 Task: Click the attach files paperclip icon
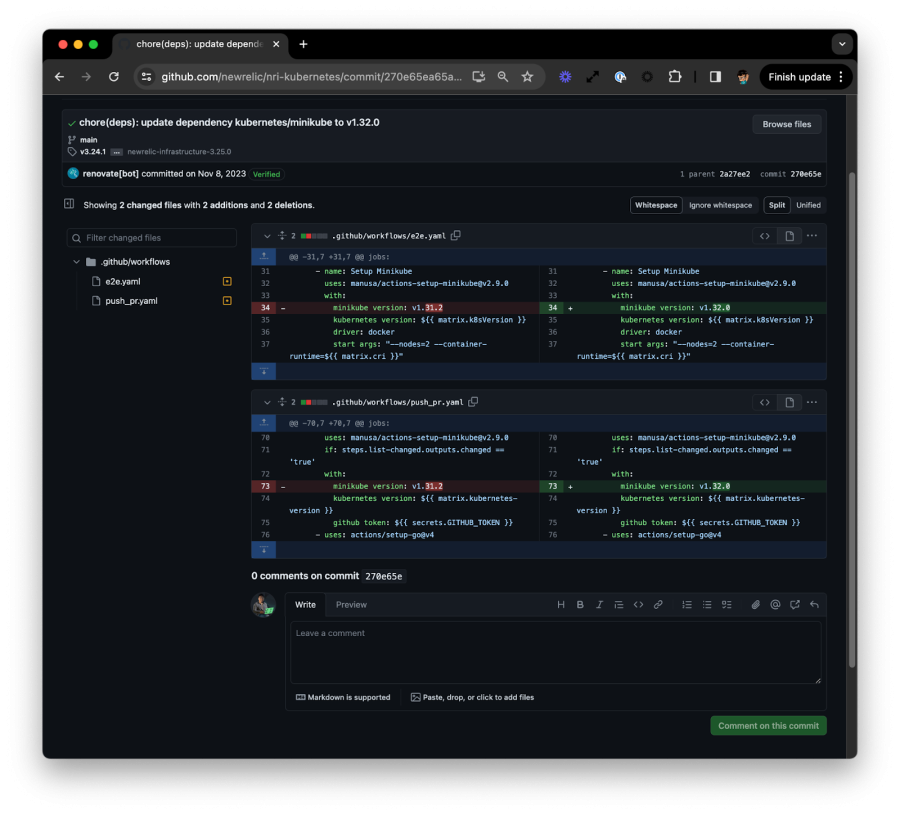click(756, 605)
